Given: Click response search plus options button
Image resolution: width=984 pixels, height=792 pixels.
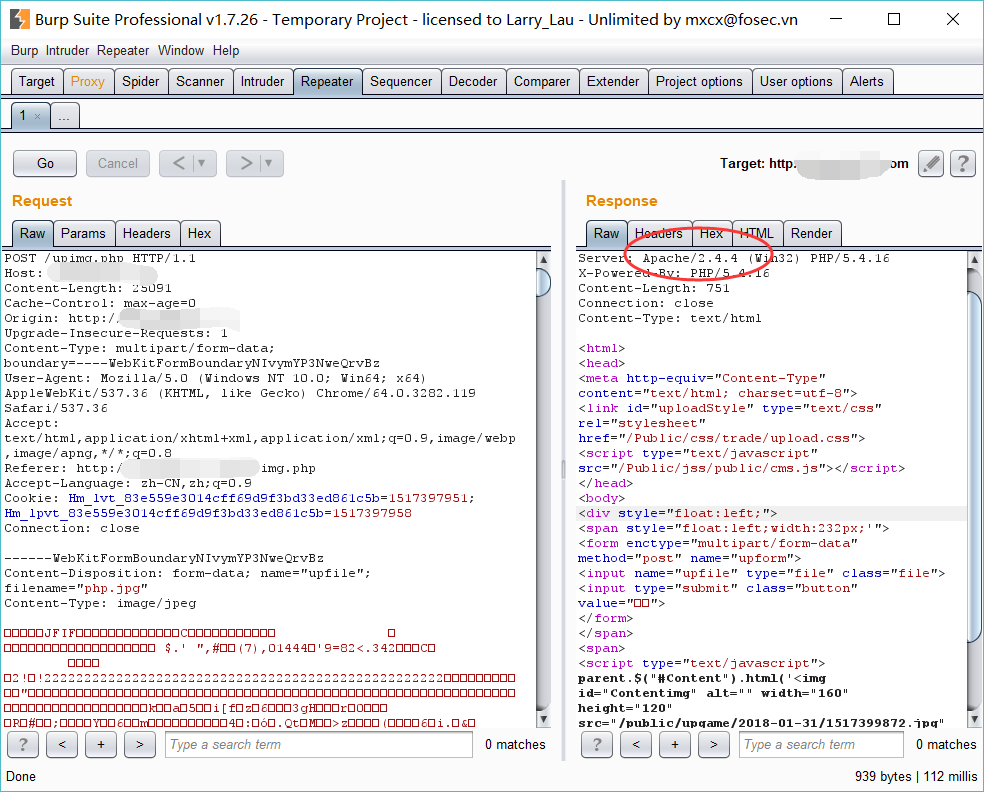Looking at the screenshot, I should tap(675, 745).
